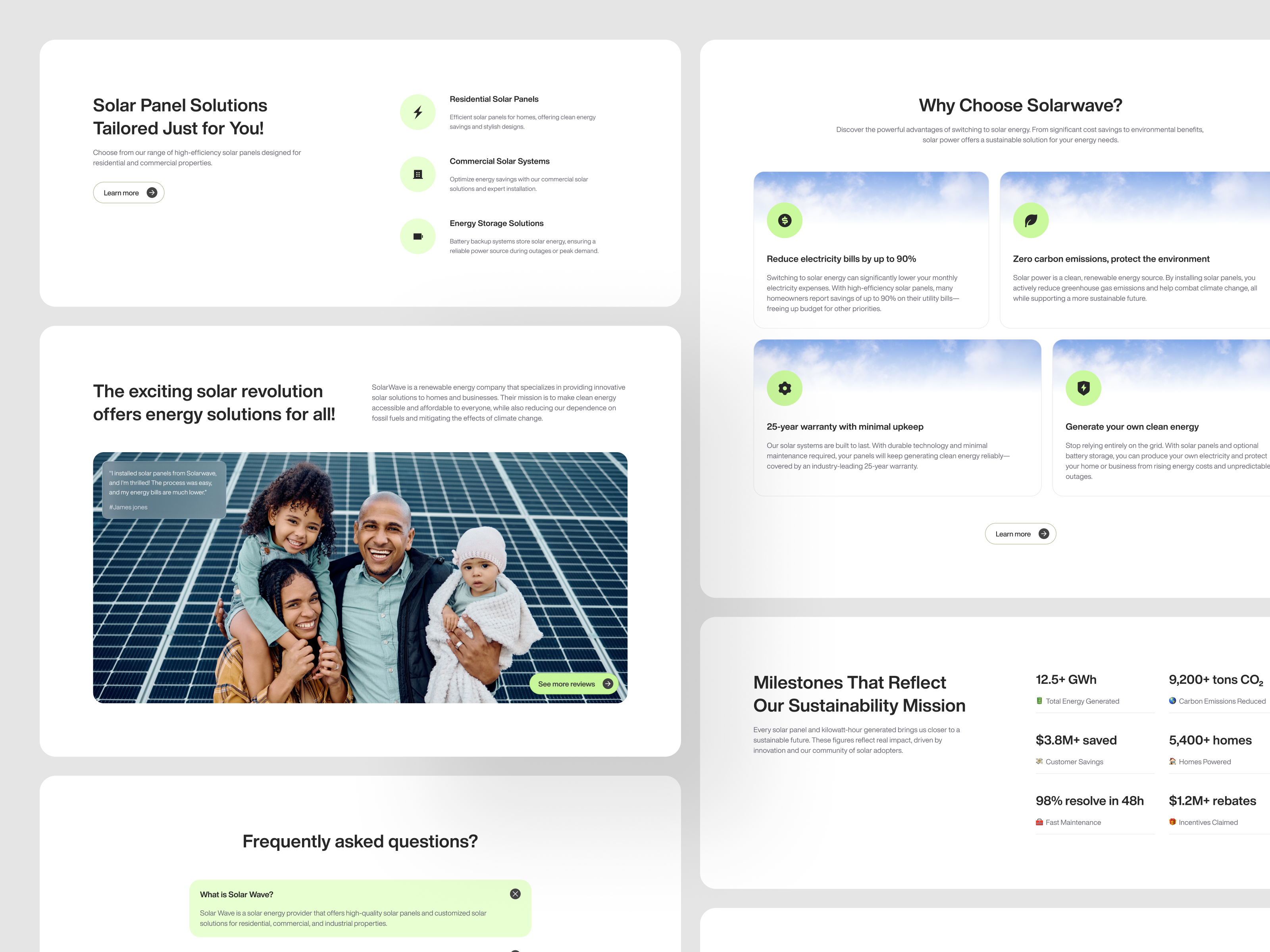Click the #James jones tag in testimonial

[128, 507]
